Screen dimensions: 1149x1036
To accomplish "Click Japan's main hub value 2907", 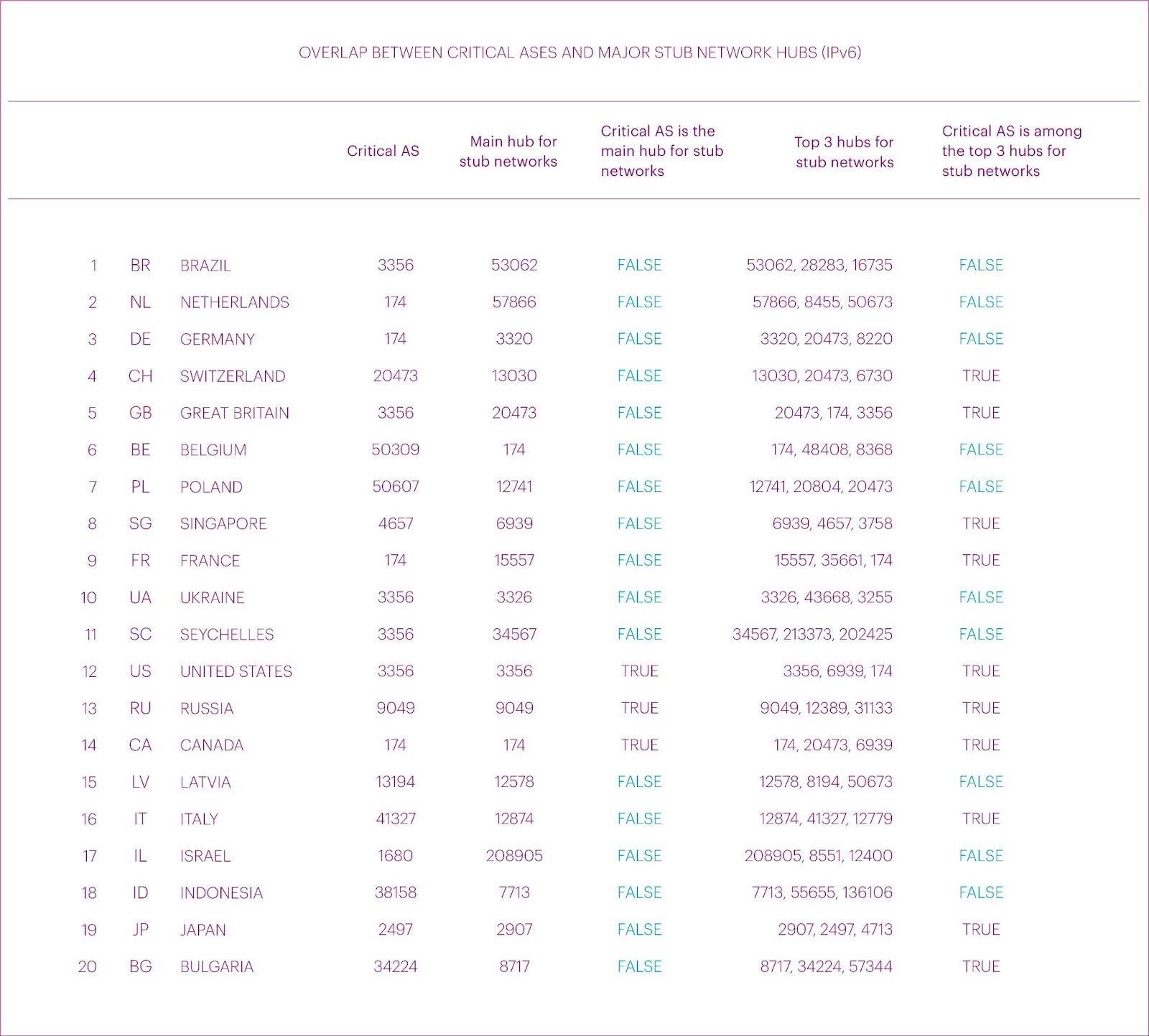I will (514, 930).
